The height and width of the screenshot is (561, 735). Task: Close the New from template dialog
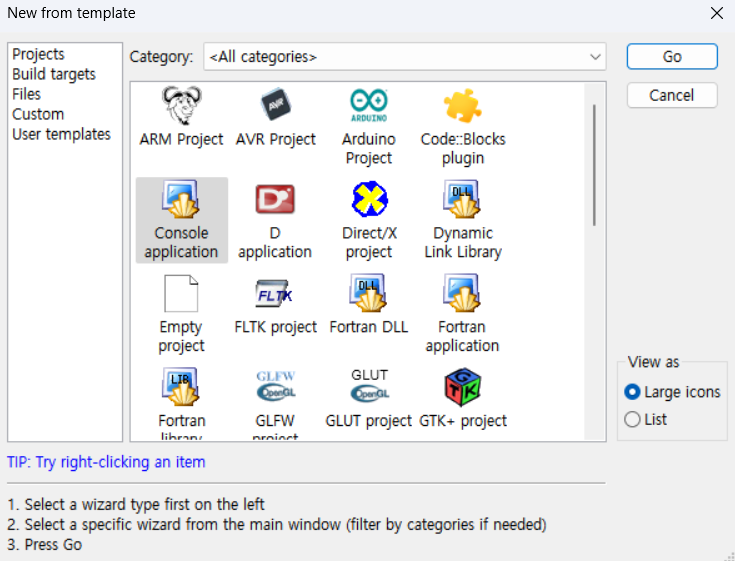[717, 13]
